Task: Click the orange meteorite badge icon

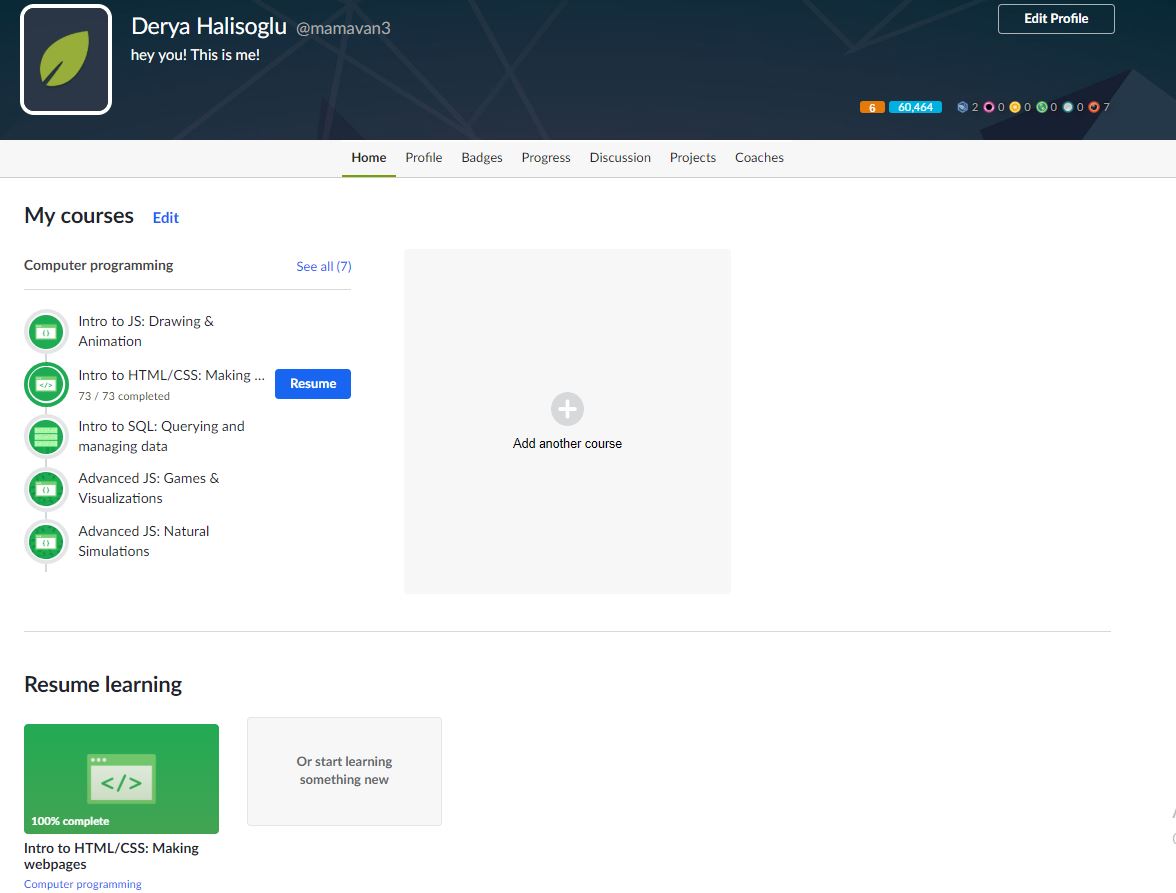Action: coord(1094,107)
